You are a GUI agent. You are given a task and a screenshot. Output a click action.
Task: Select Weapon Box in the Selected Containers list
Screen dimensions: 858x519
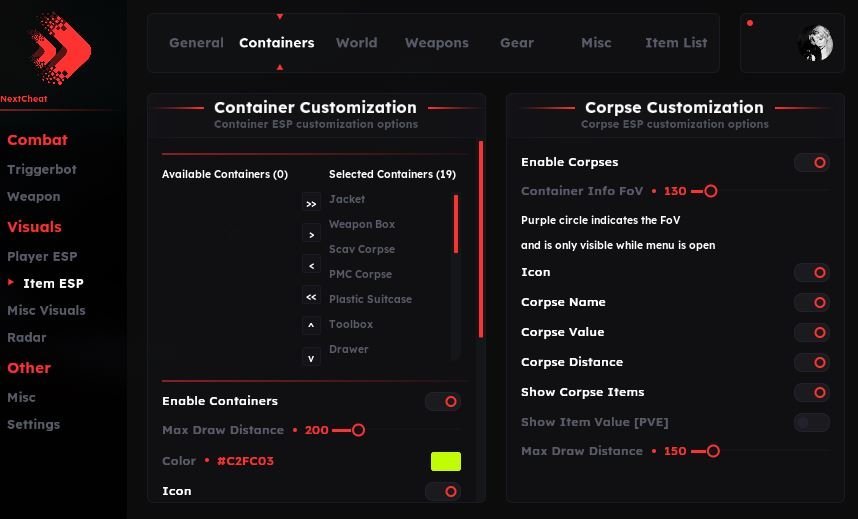[x=362, y=225]
